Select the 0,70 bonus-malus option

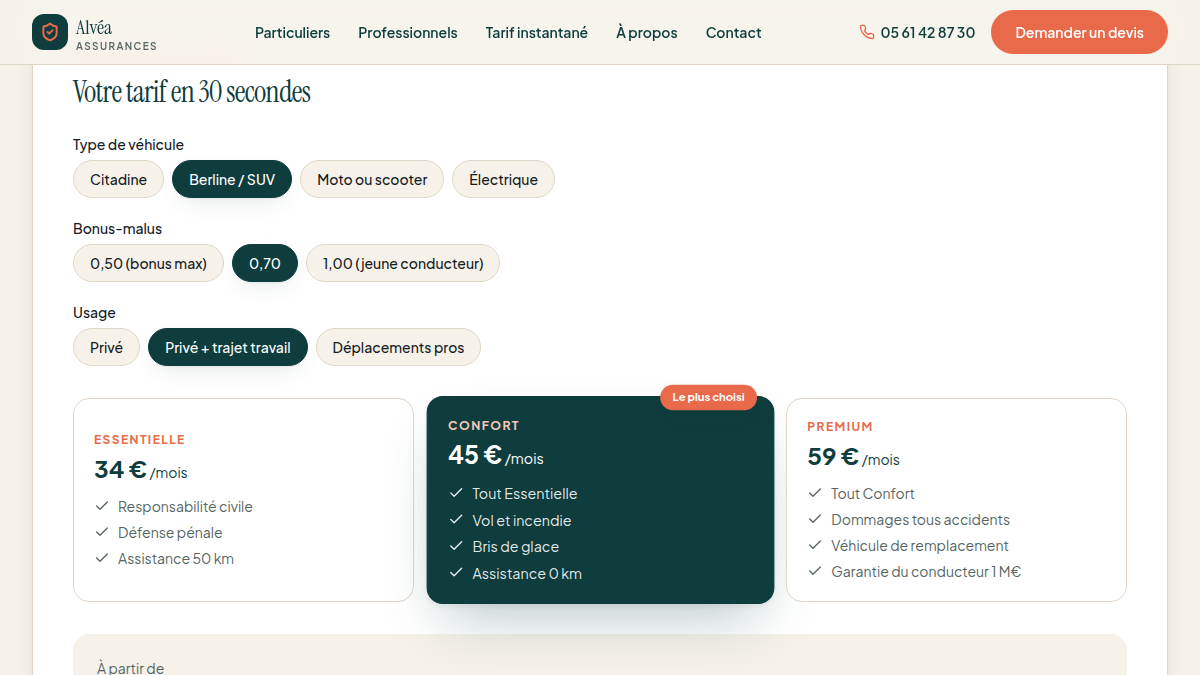tap(265, 263)
